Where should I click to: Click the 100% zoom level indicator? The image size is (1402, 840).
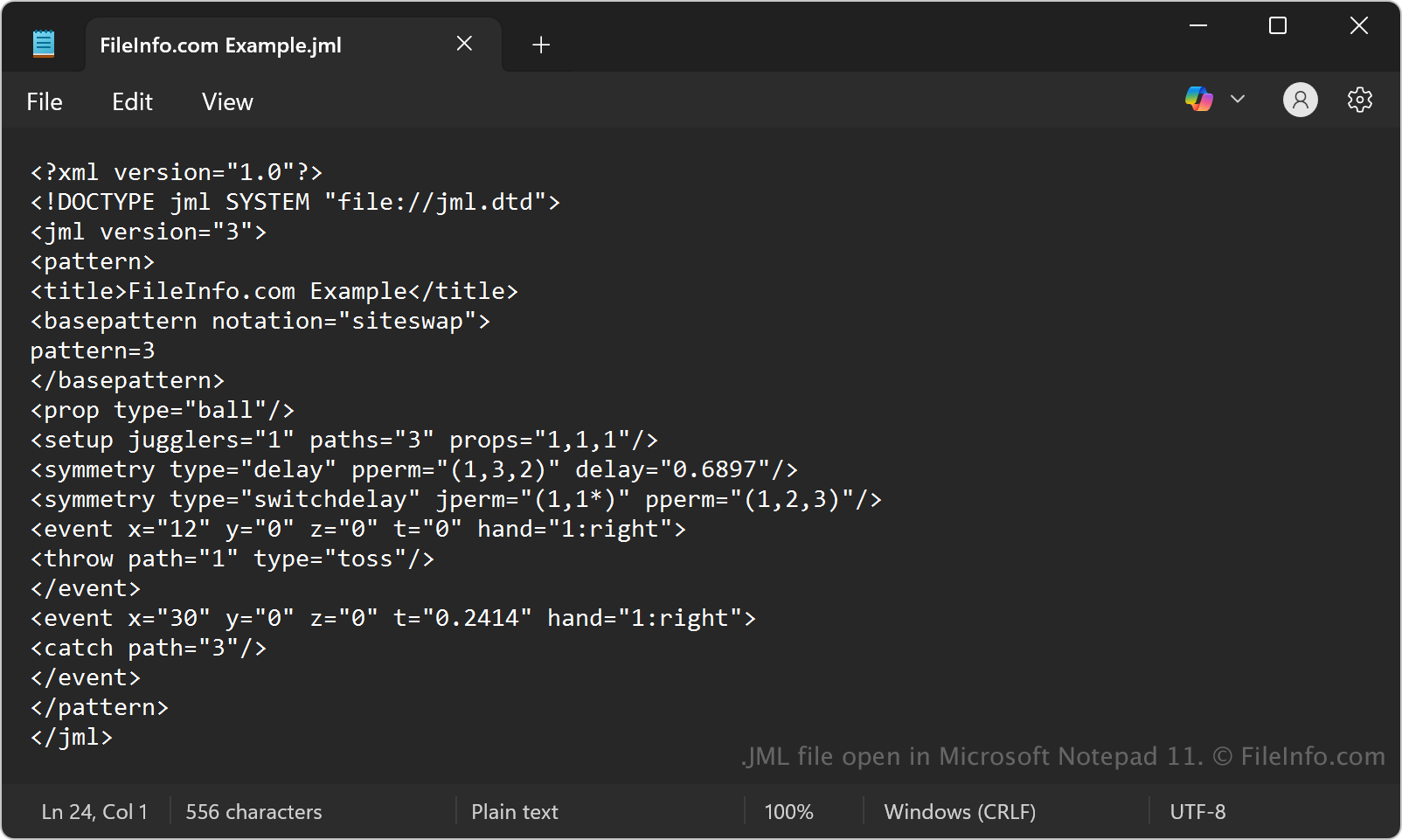(788, 812)
